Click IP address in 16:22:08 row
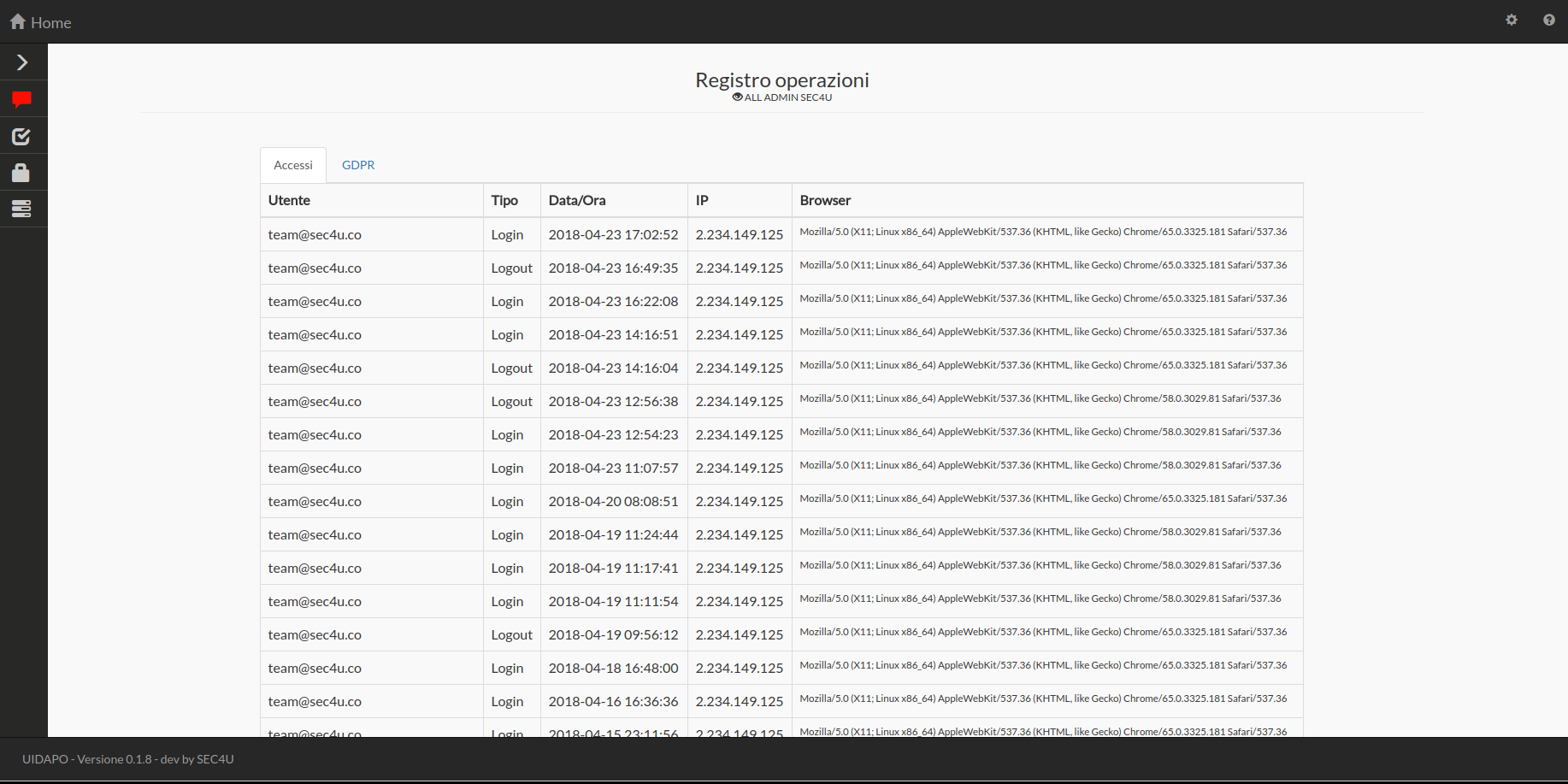Image resolution: width=1568 pixels, height=784 pixels. tap(740, 301)
